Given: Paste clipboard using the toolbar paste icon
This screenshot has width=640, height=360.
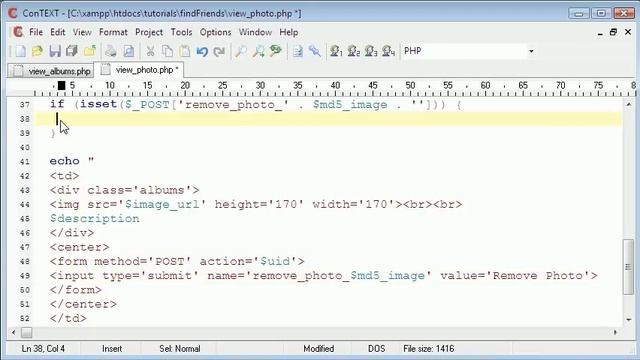Looking at the screenshot, I should pyautogui.click(x=185, y=51).
